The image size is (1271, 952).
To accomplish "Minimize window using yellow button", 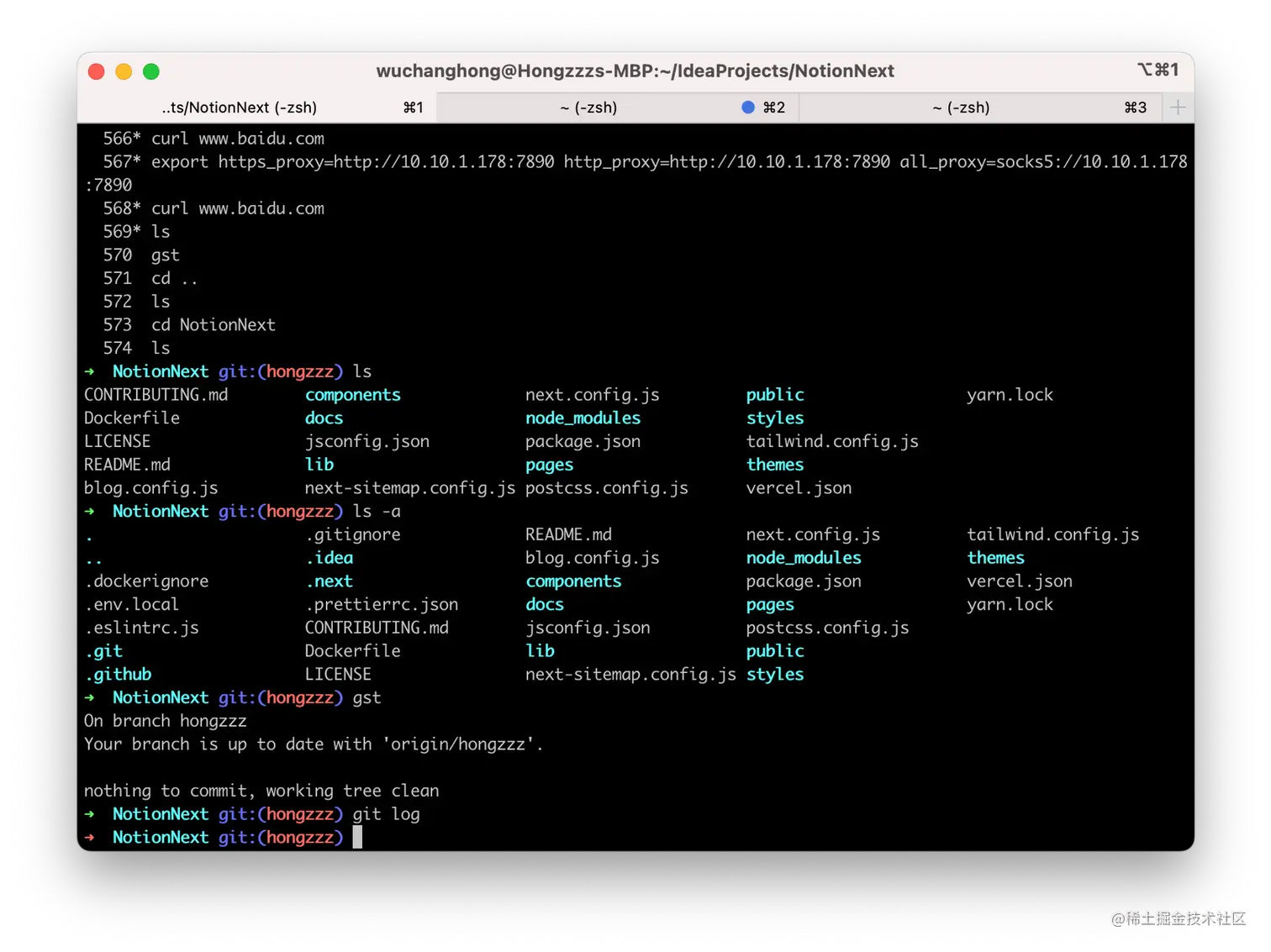I will (x=124, y=71).
